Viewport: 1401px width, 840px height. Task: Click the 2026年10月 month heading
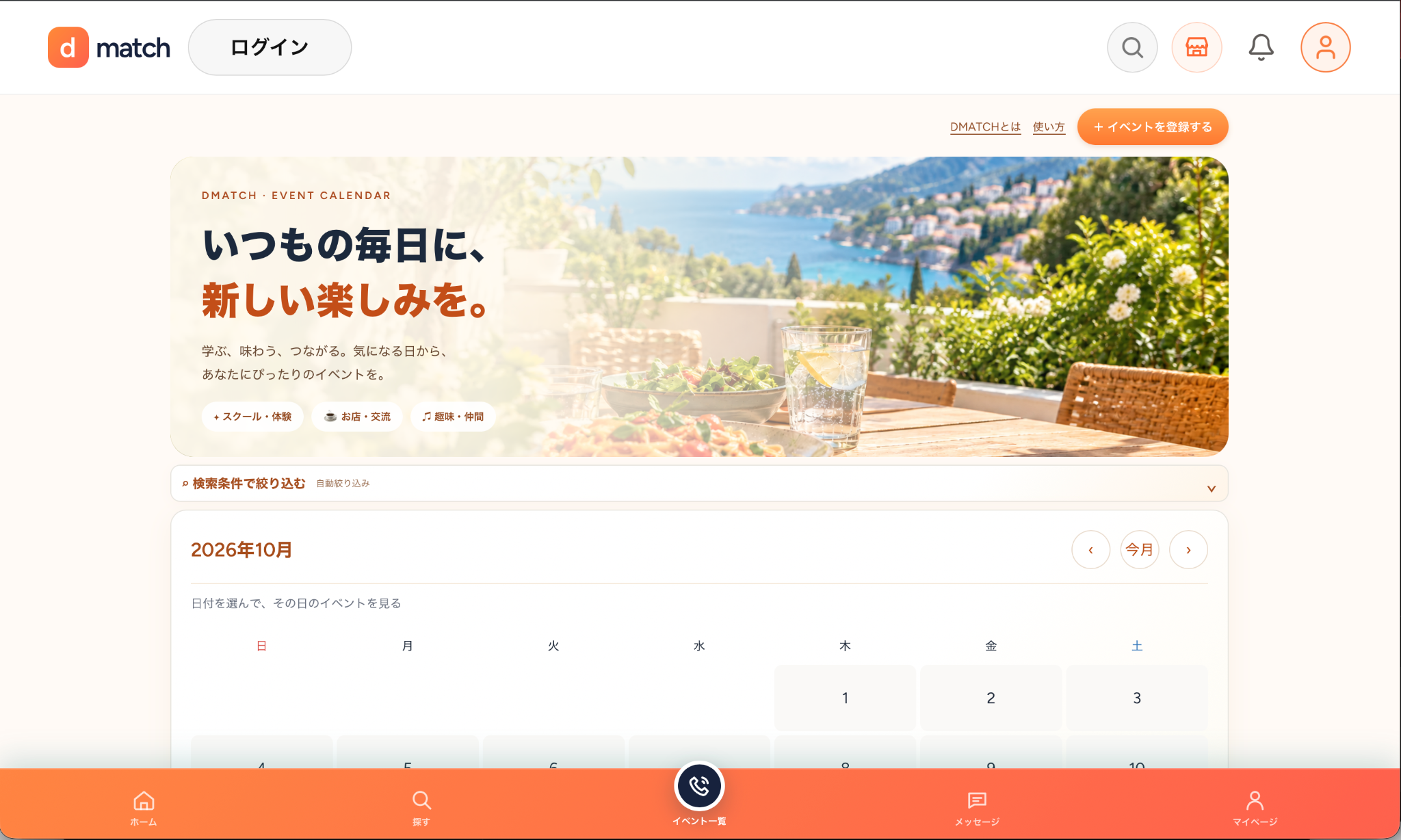241,549
